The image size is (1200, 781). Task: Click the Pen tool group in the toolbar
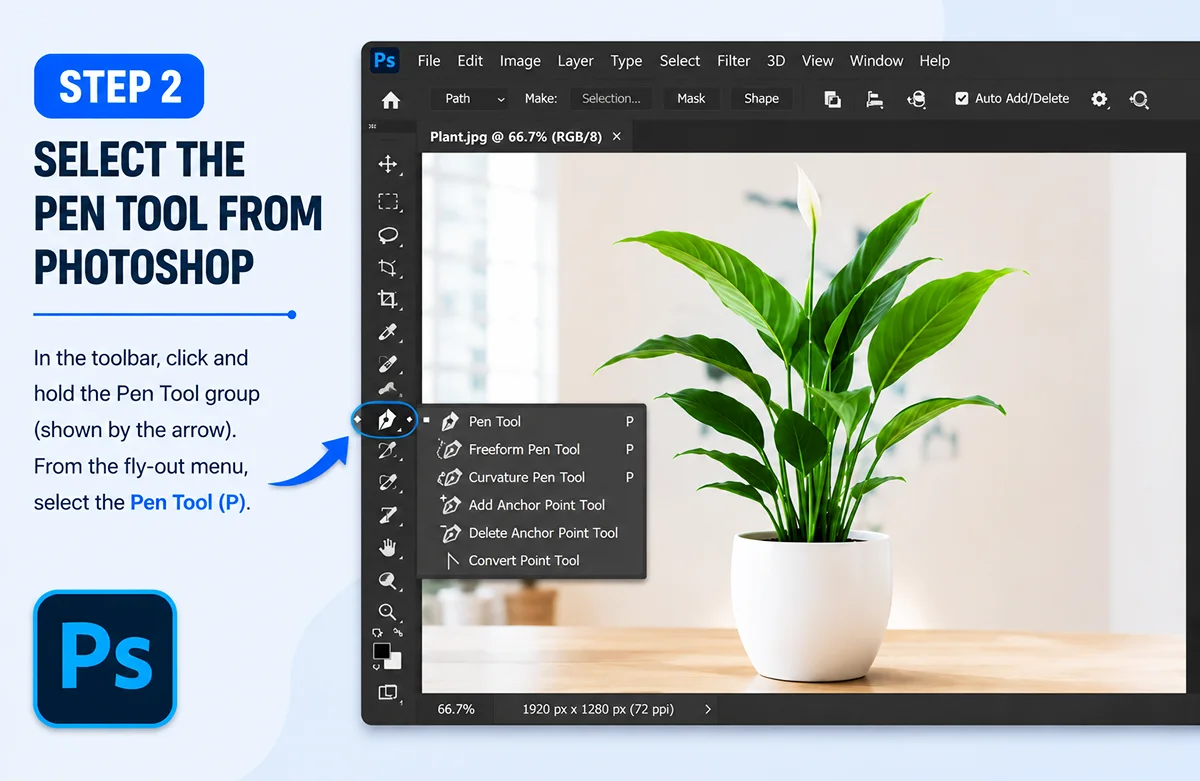click(388, 420)
